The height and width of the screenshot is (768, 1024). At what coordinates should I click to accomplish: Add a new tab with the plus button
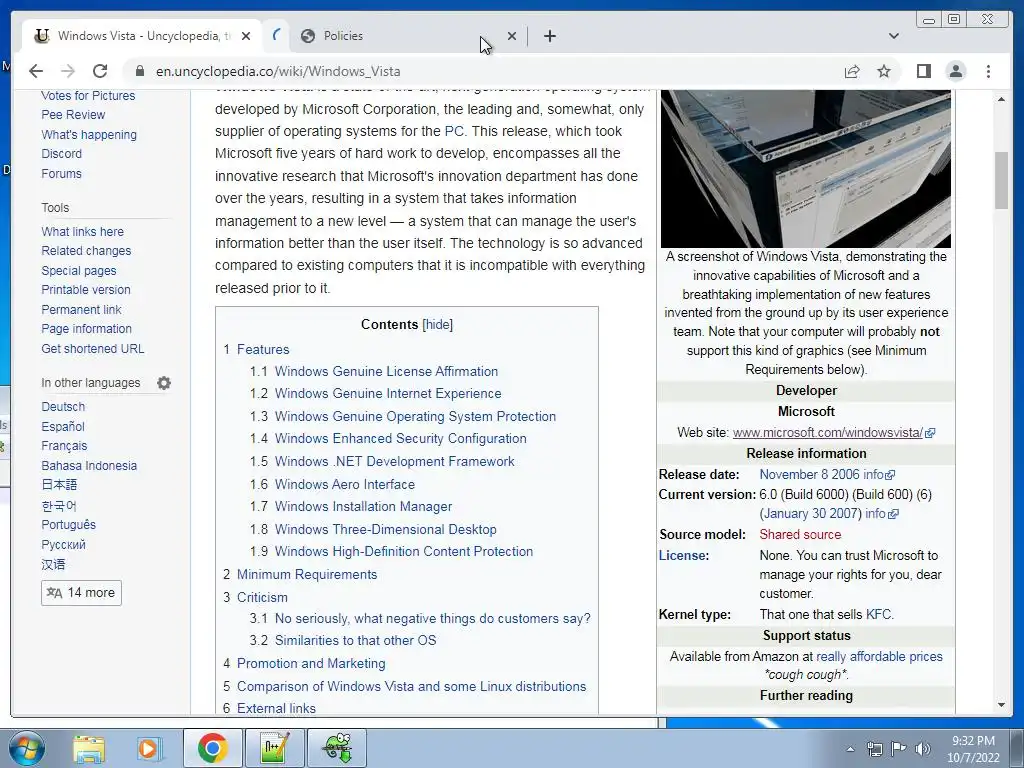point(550,36)
